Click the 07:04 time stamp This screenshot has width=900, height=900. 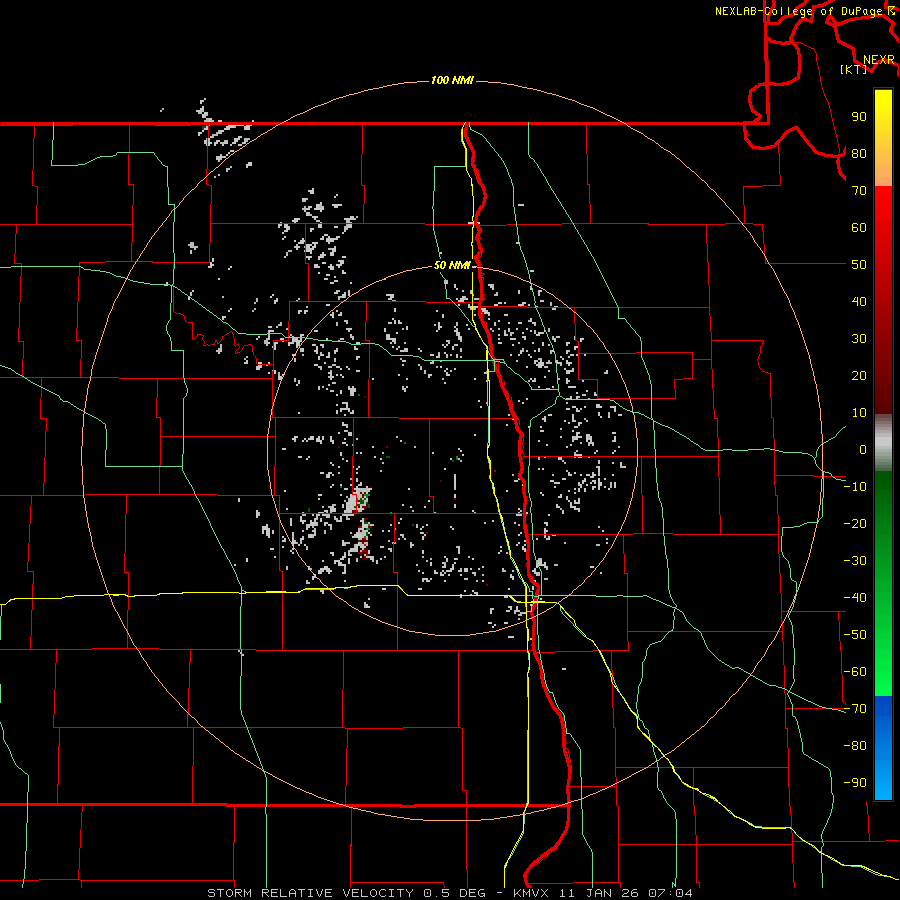pyautogui.click(x=670, y=893)
